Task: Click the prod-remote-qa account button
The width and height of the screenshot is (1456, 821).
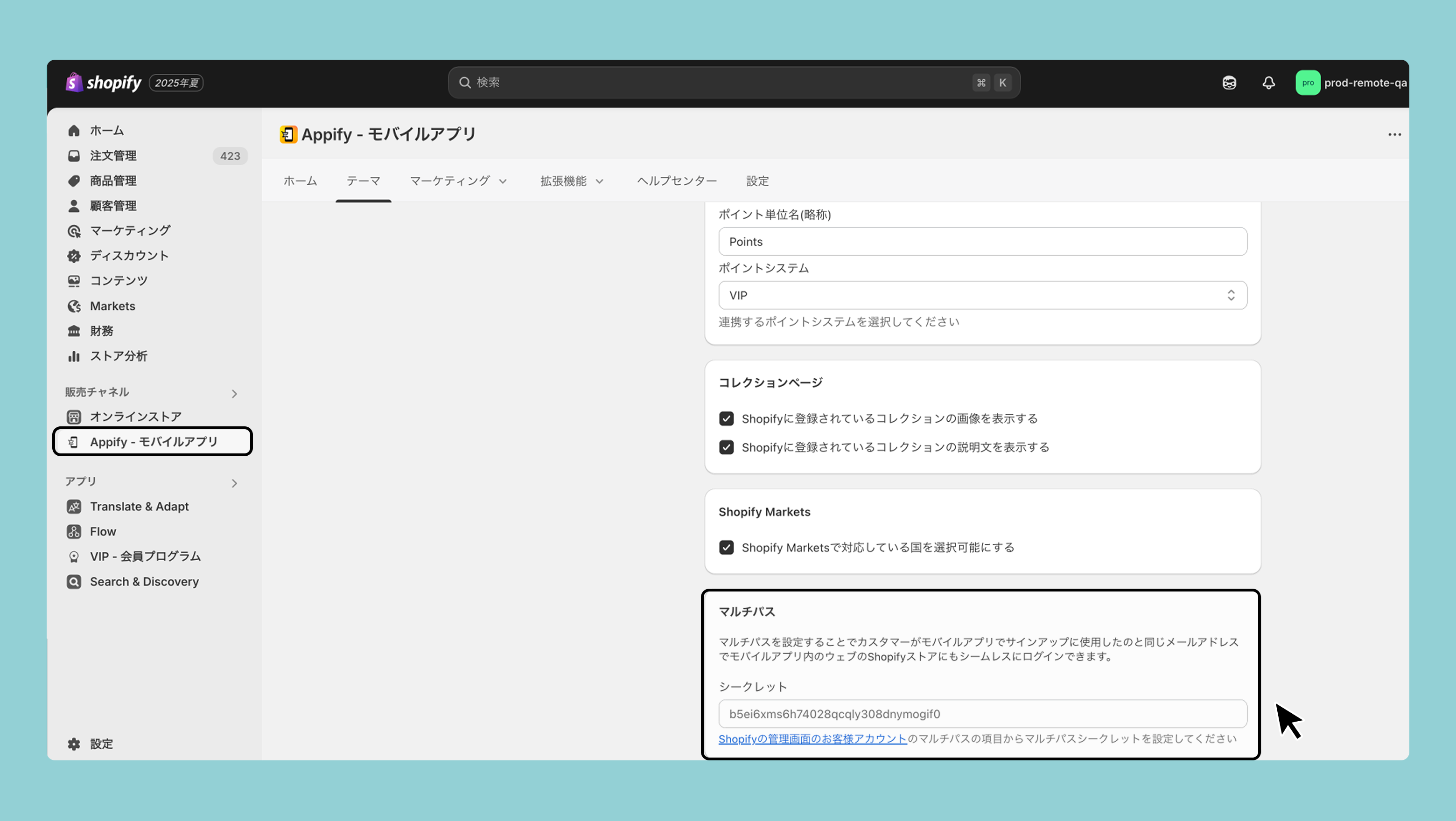Action: (x=1351, y=83)
